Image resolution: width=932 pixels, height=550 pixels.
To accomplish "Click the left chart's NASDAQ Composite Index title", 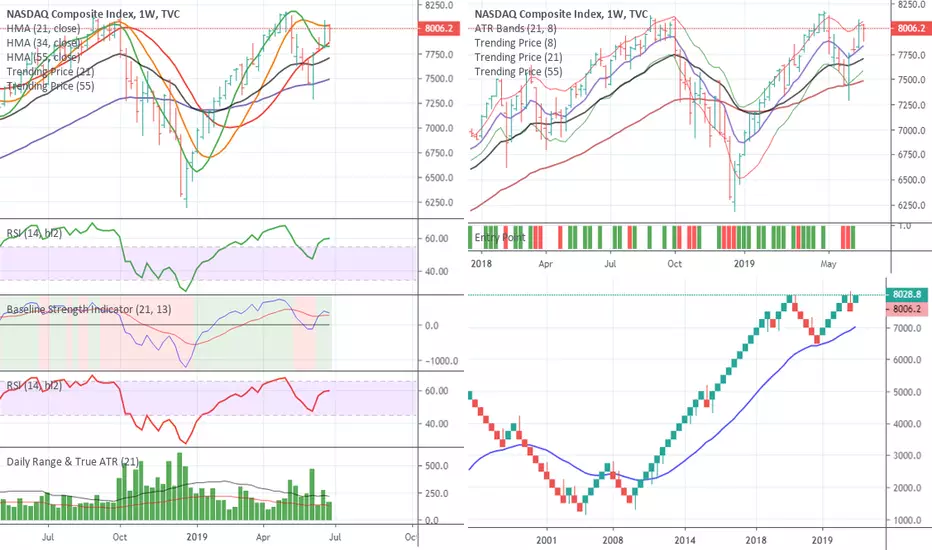I will [x=93, y=14].
